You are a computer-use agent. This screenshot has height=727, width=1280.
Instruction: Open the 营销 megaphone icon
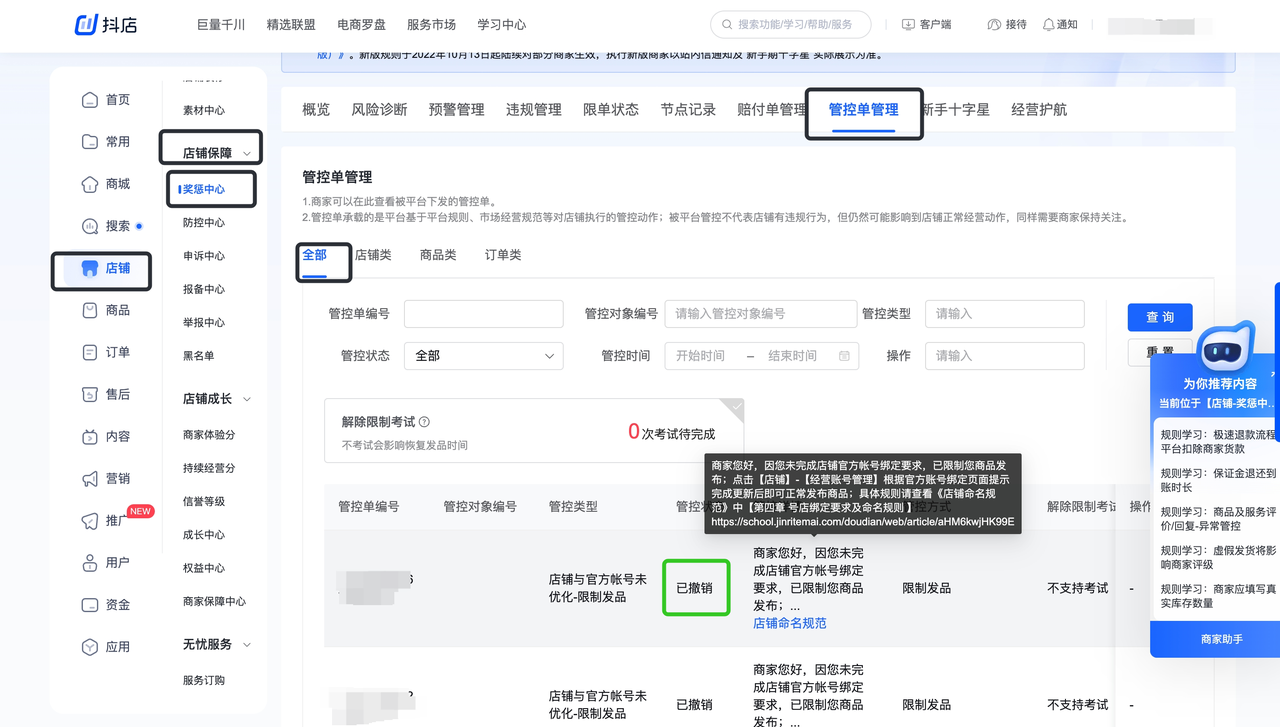click(x=90, y=478)
